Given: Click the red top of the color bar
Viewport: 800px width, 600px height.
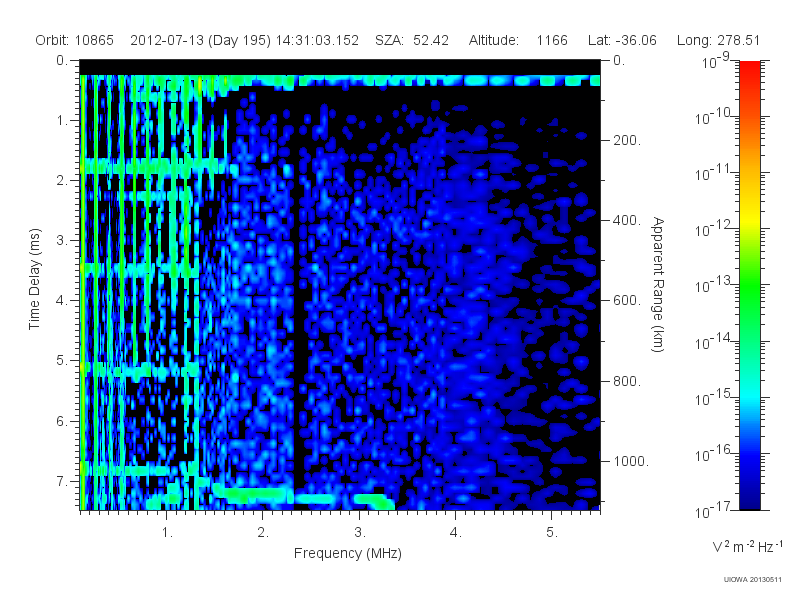Looking at the screenshot, I should click(x=749, y=69).
